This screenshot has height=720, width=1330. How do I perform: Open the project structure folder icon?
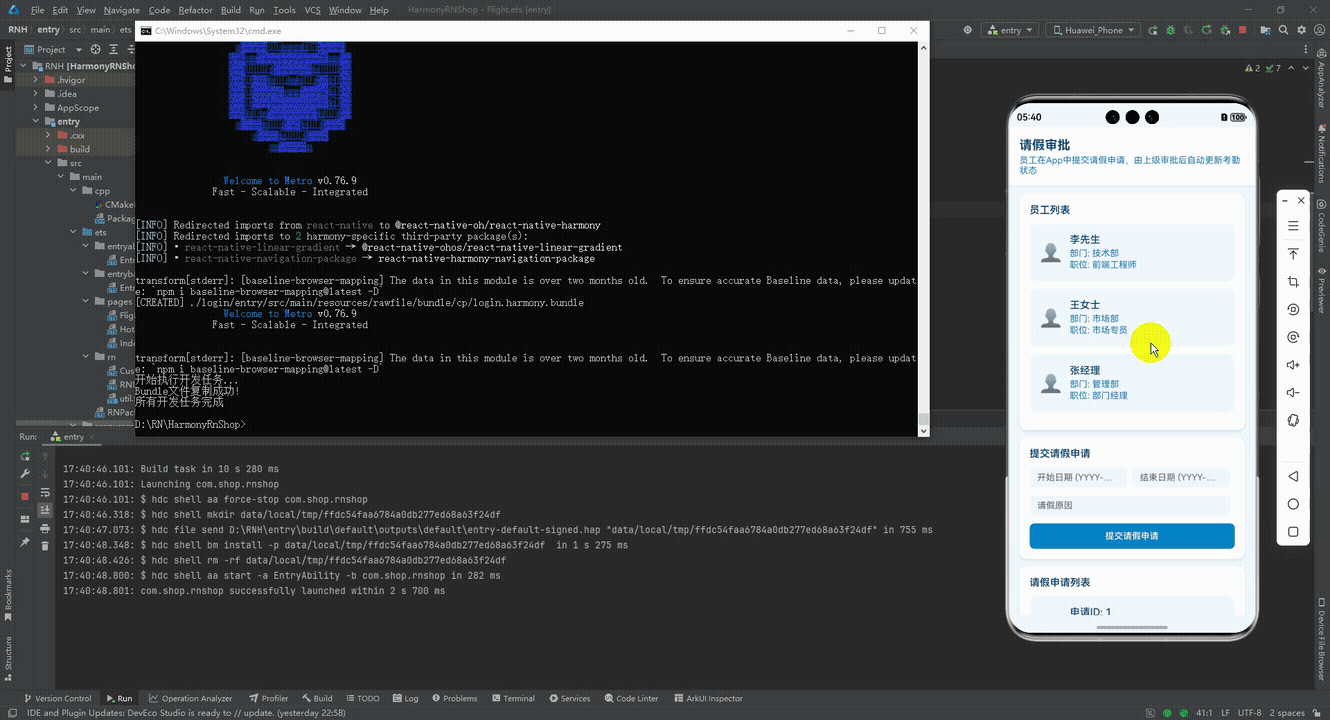(1265, 30)
